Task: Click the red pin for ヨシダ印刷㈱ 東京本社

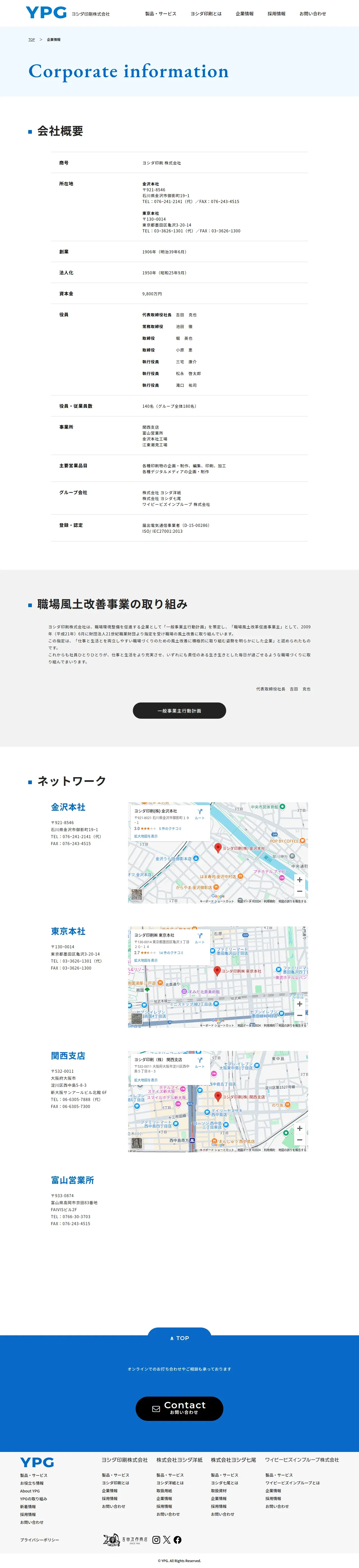Action: tap(217, 971)
